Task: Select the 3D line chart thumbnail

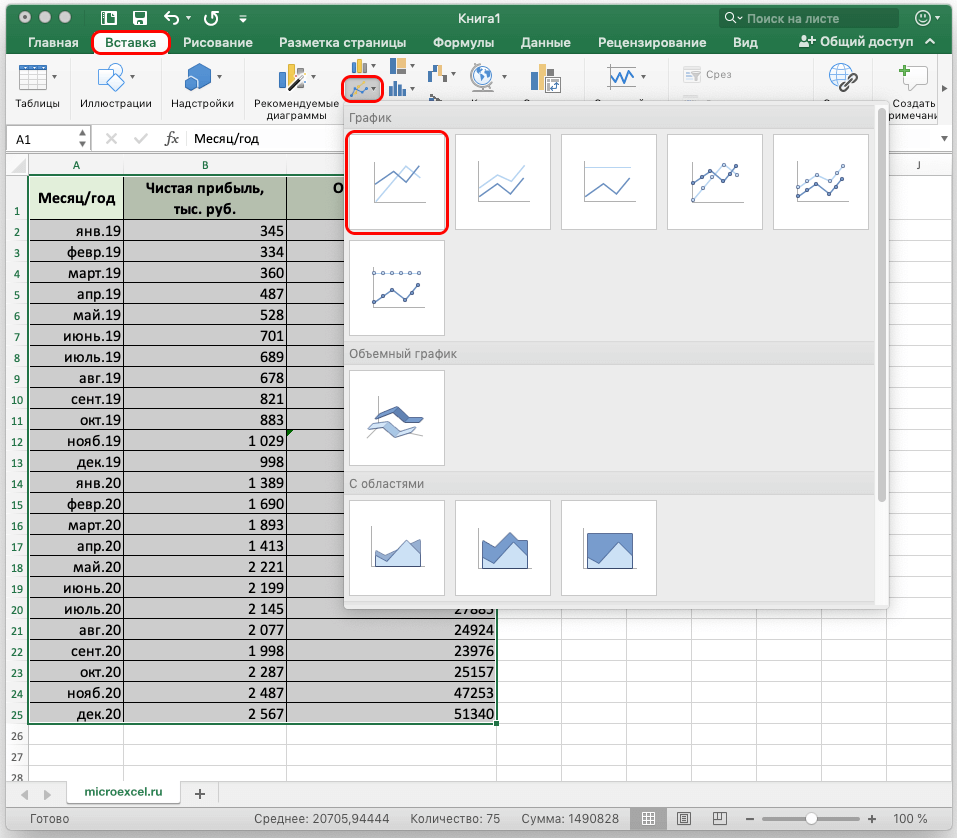Action: [397, 418]
